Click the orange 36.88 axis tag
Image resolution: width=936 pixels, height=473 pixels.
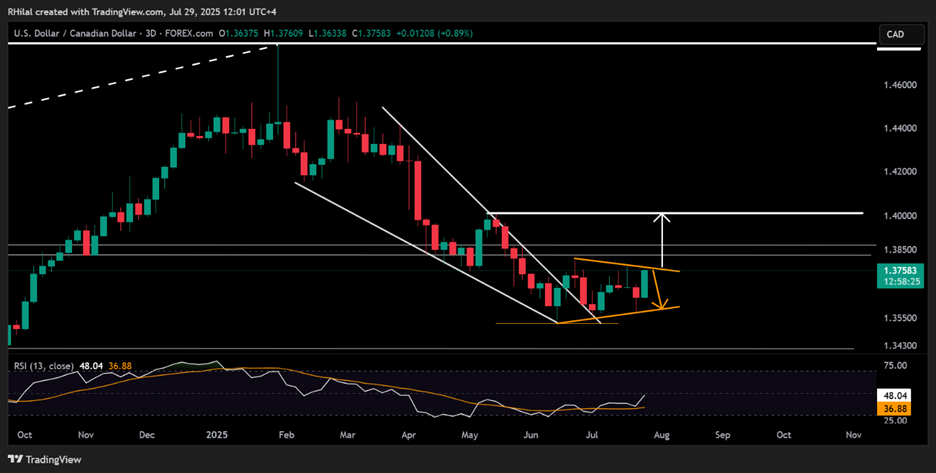tap(896, 407)
